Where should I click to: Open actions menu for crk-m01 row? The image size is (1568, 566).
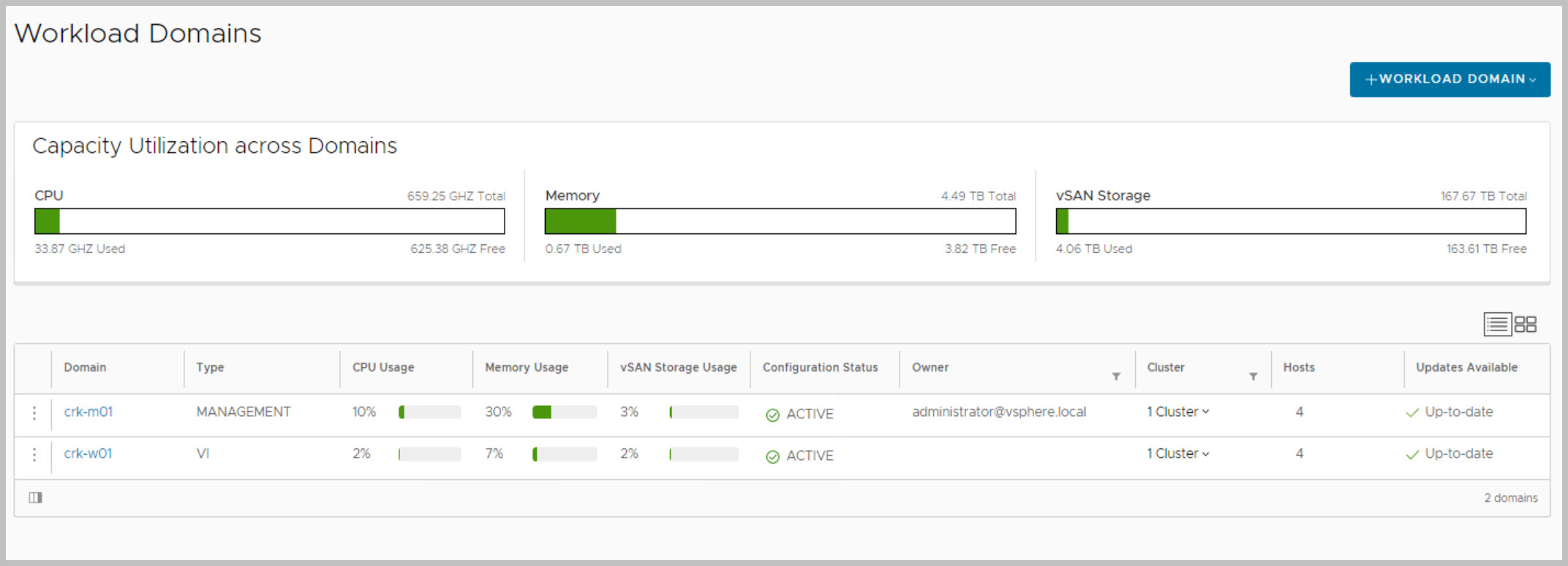[34, 412]
